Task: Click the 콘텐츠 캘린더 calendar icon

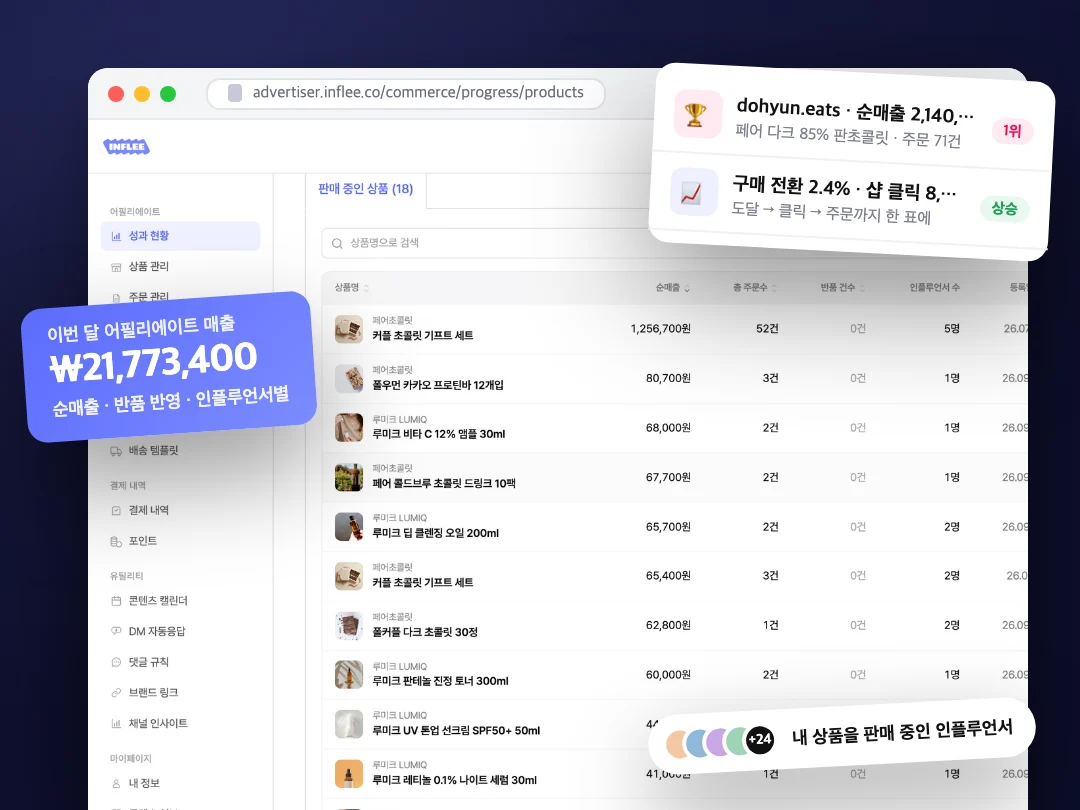Action: point(116,601)
